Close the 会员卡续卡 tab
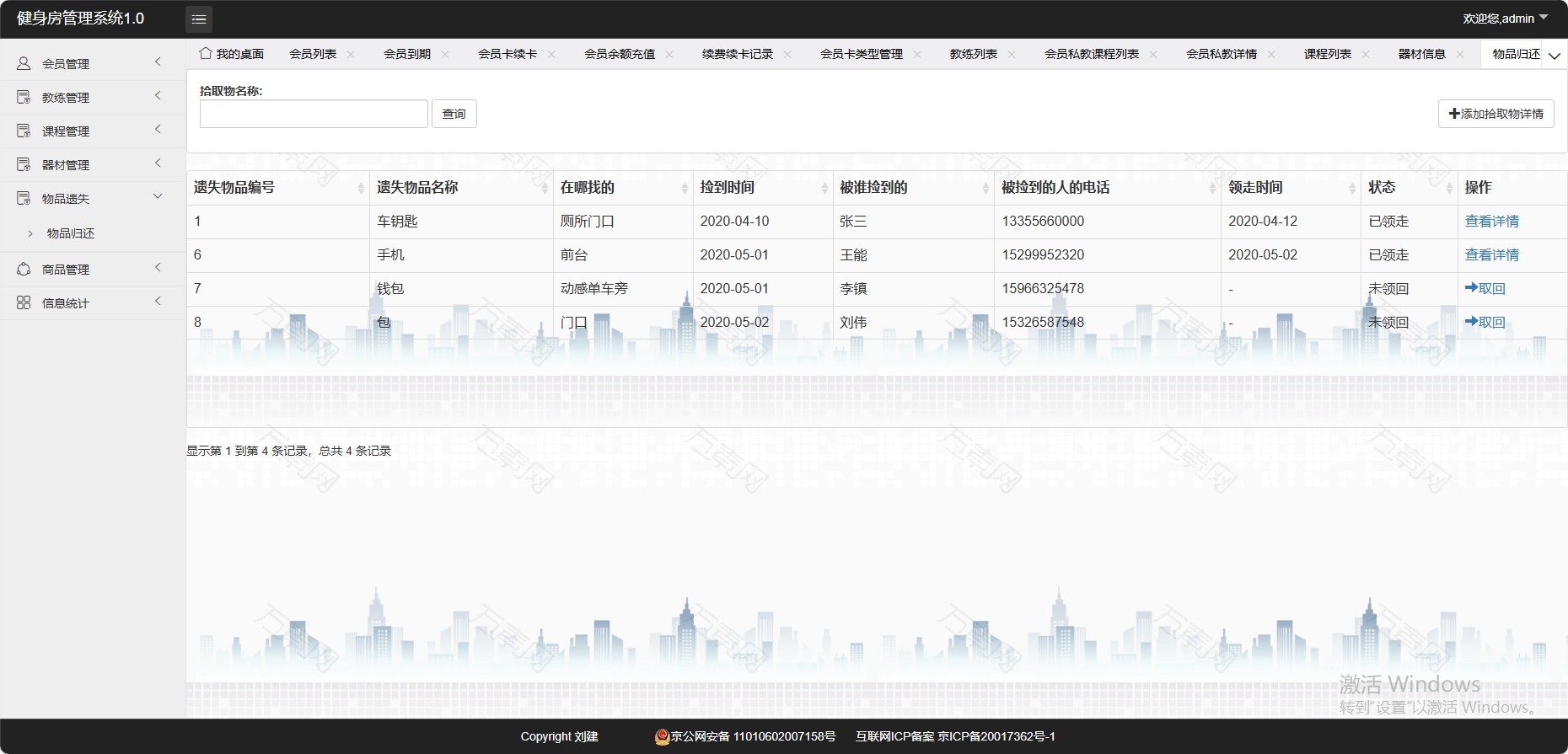This screenshot has height=754, width=1568. 551,54
